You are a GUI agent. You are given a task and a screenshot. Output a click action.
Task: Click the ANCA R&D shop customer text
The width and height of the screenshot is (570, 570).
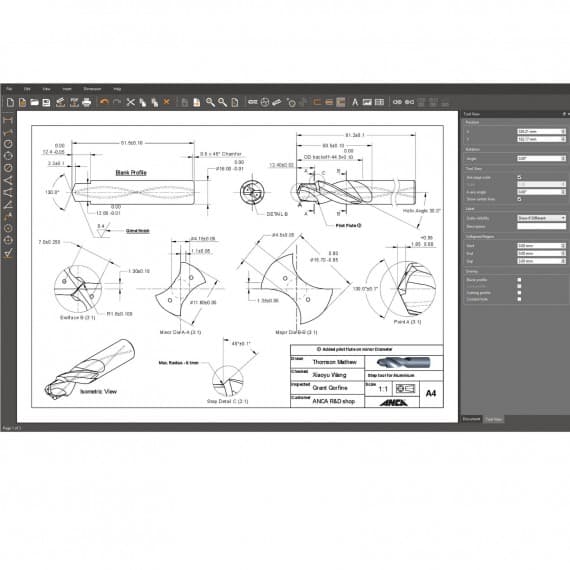coord(333,401)
